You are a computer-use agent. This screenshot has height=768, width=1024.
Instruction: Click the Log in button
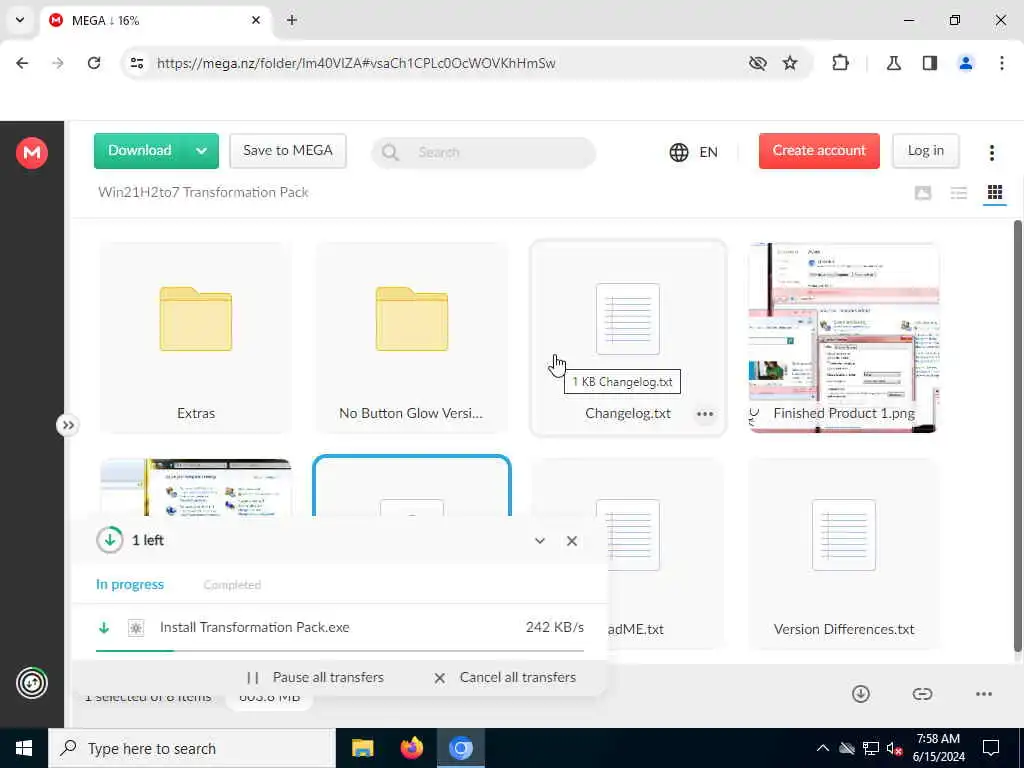click(925, 151)
